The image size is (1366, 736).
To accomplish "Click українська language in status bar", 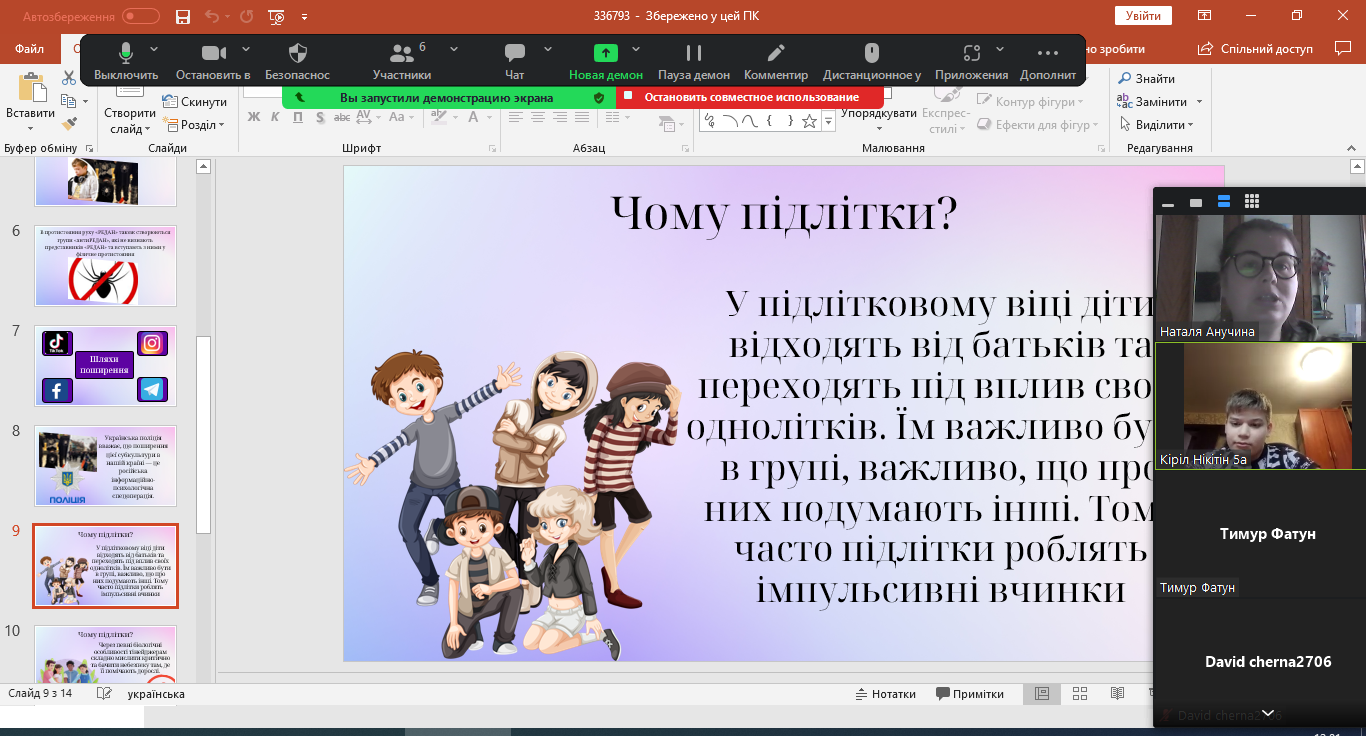I will pos(156,694).
